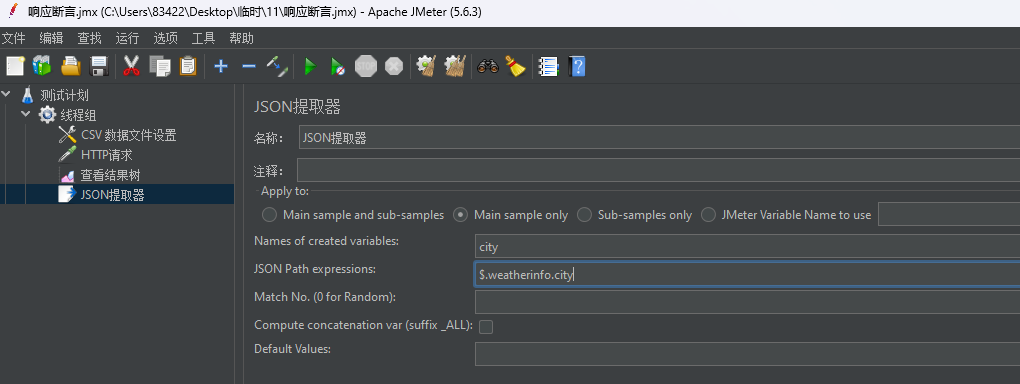Select HTTP请求 in the tree

(x=106, y=155)
